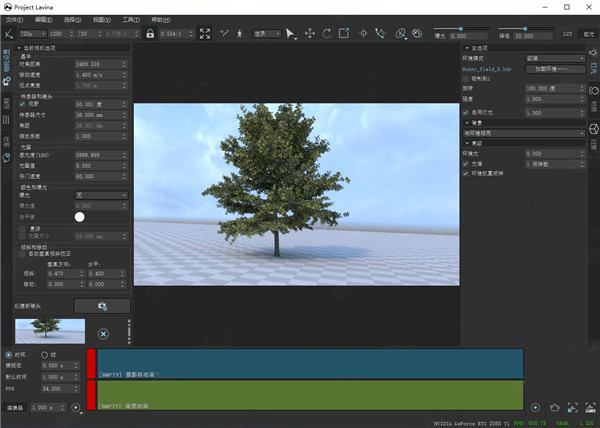The height and width of the screenshot is (428, 600).
Task: Select the 时间 radio button
Action: point(9,355)
